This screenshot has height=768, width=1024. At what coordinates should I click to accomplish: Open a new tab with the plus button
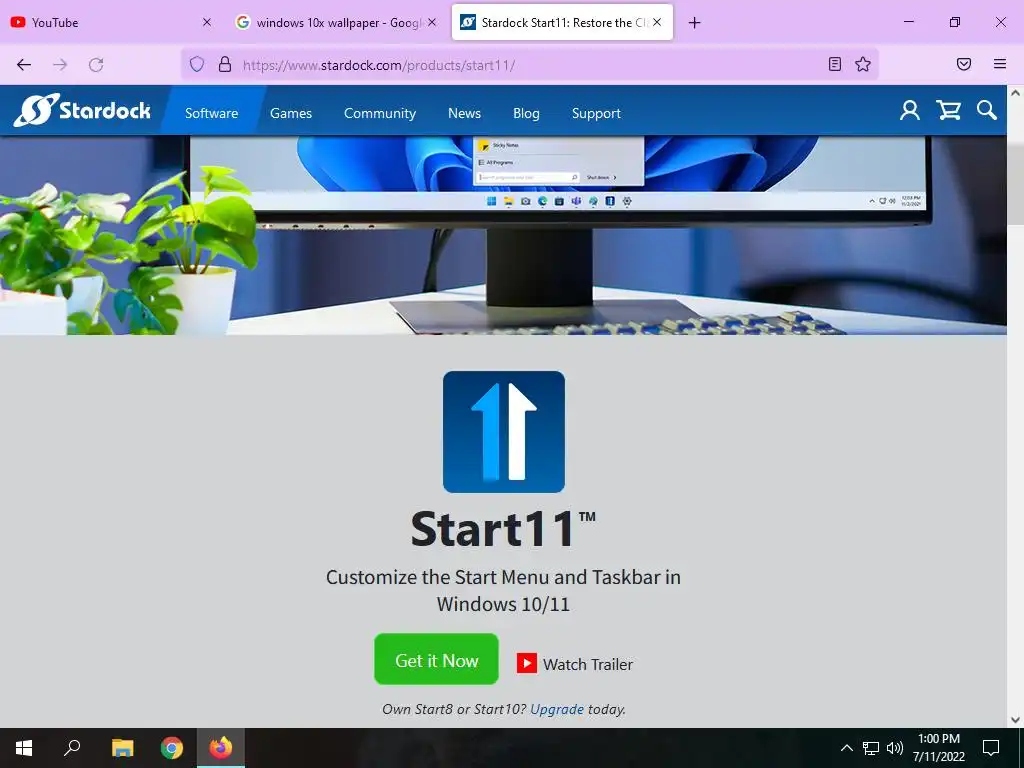click(695, 23)
